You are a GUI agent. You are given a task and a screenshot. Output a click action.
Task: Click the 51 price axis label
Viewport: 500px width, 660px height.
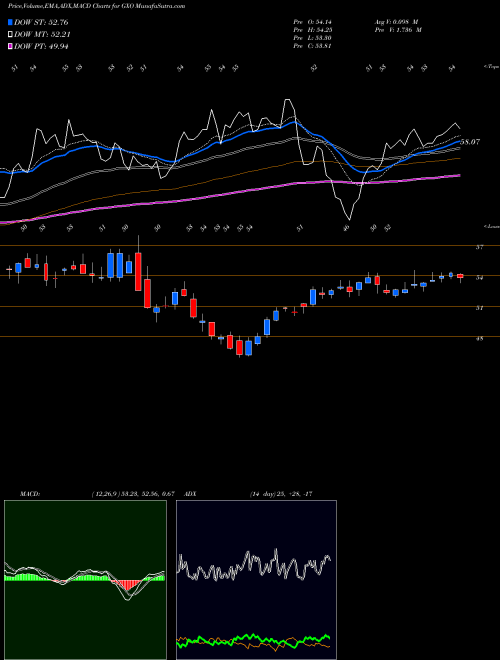[479, 308]
